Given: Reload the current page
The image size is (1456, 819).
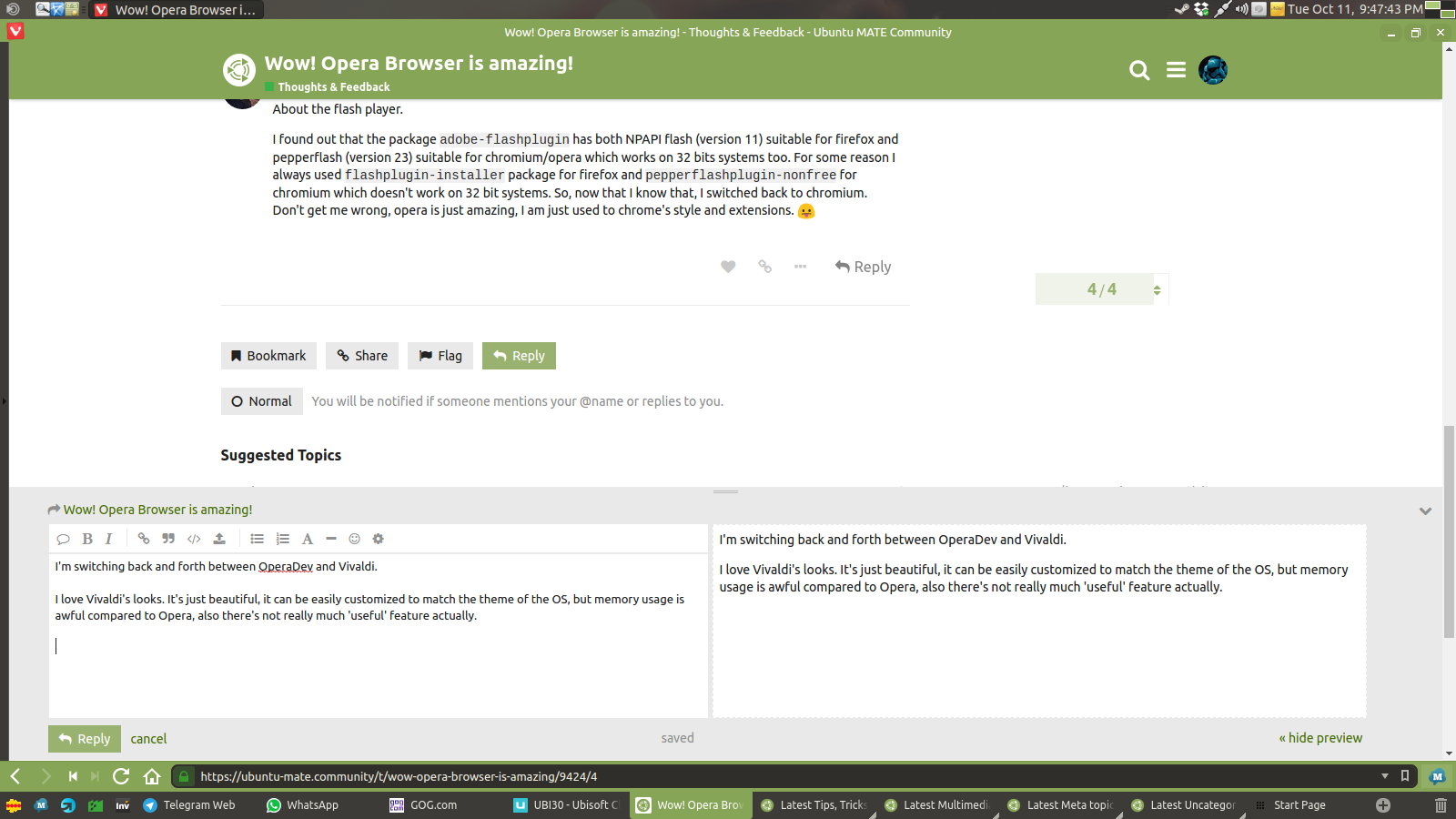Looking at the screenshot, I should (121, 776).
